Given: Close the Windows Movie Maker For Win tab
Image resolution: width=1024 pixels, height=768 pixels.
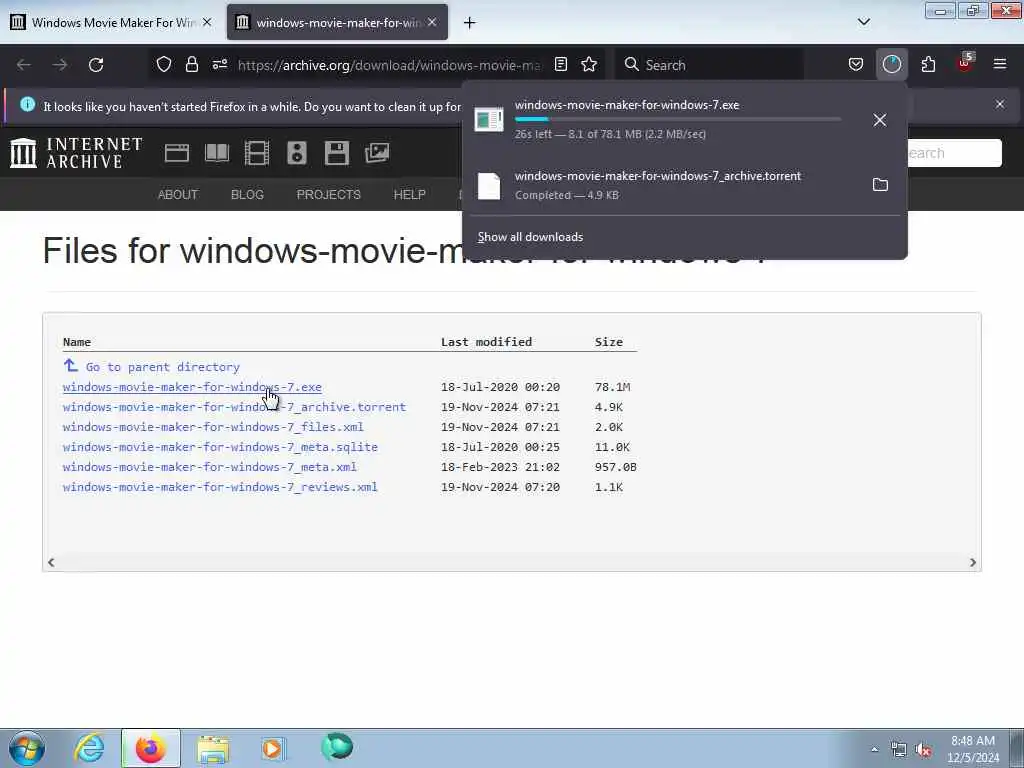Looking at the screenshot, I should pyautogui.click(x=207, y=22).
